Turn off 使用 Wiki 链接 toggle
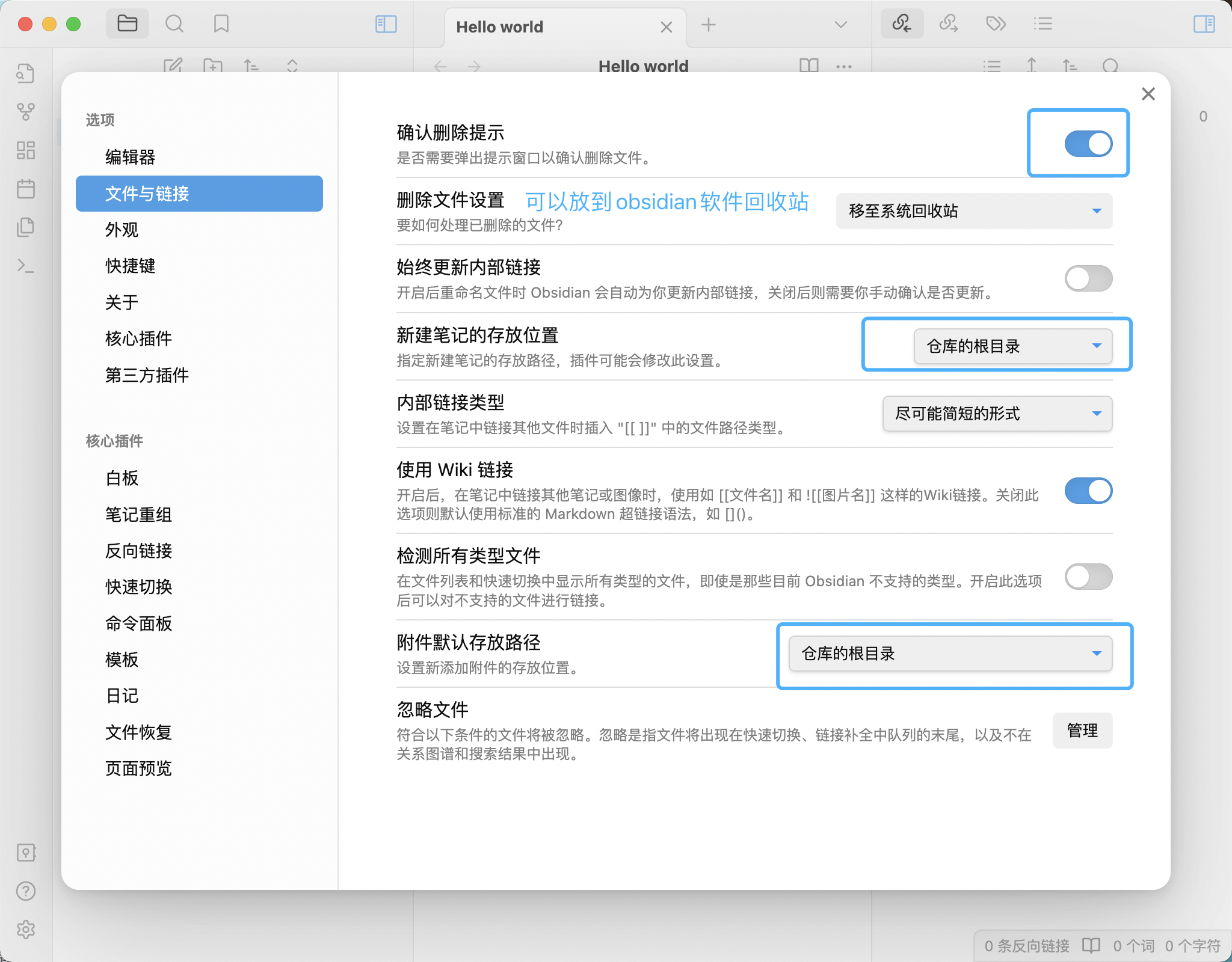Image resolution: width=1232 pixels, height=962 pixels. tap(1088, 491)
